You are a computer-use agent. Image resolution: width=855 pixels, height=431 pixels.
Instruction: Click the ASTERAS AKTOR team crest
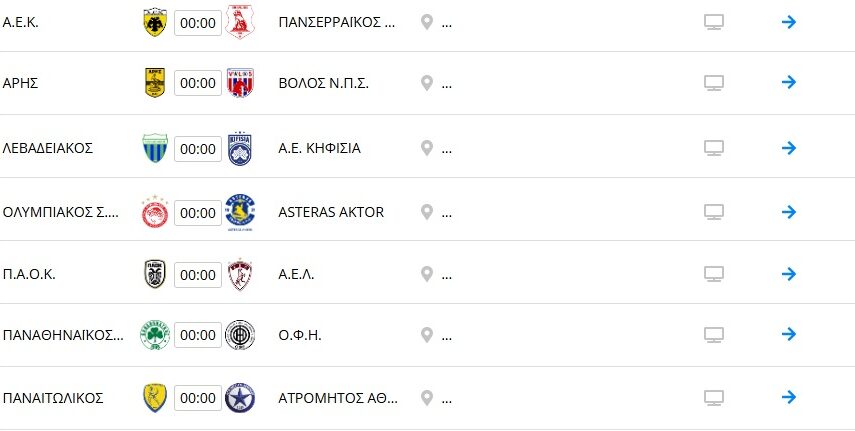click(x=240, y=211)
